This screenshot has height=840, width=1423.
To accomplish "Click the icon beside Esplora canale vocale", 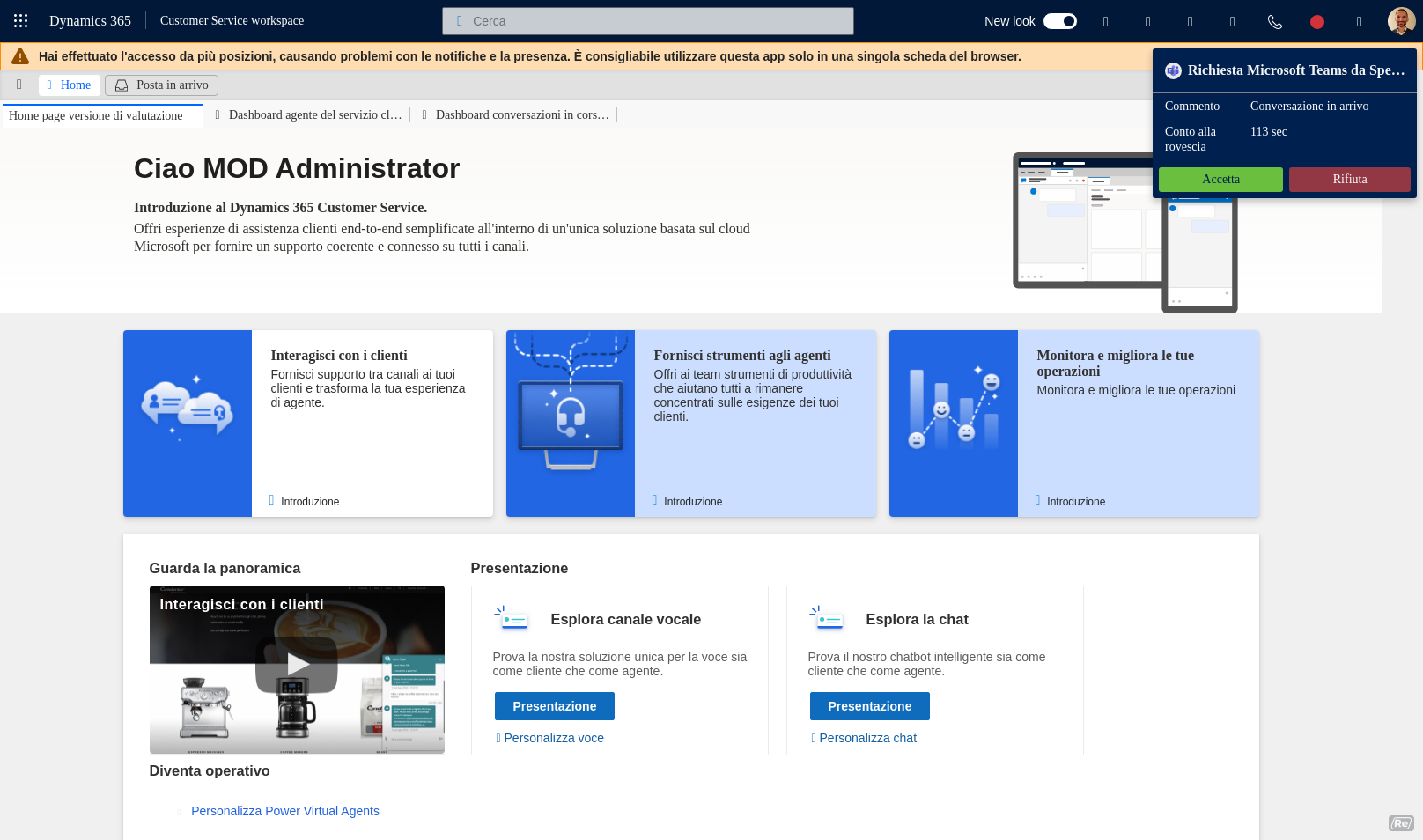I will coord(512,619).
